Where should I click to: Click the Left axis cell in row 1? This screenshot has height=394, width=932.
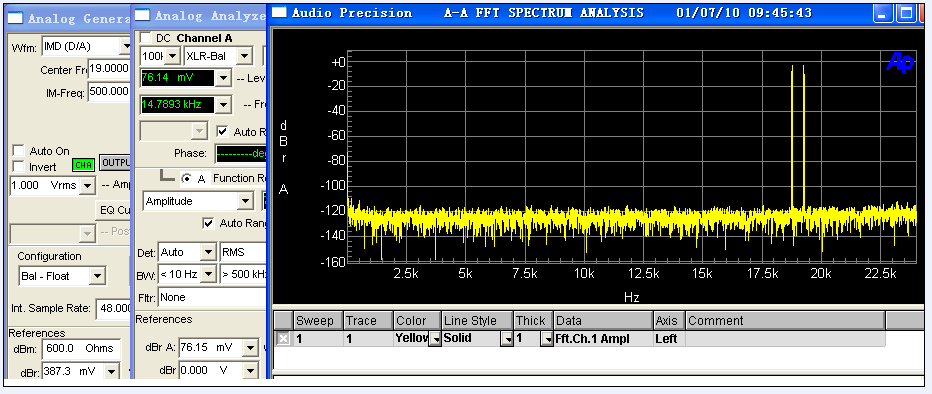point(669,339)
